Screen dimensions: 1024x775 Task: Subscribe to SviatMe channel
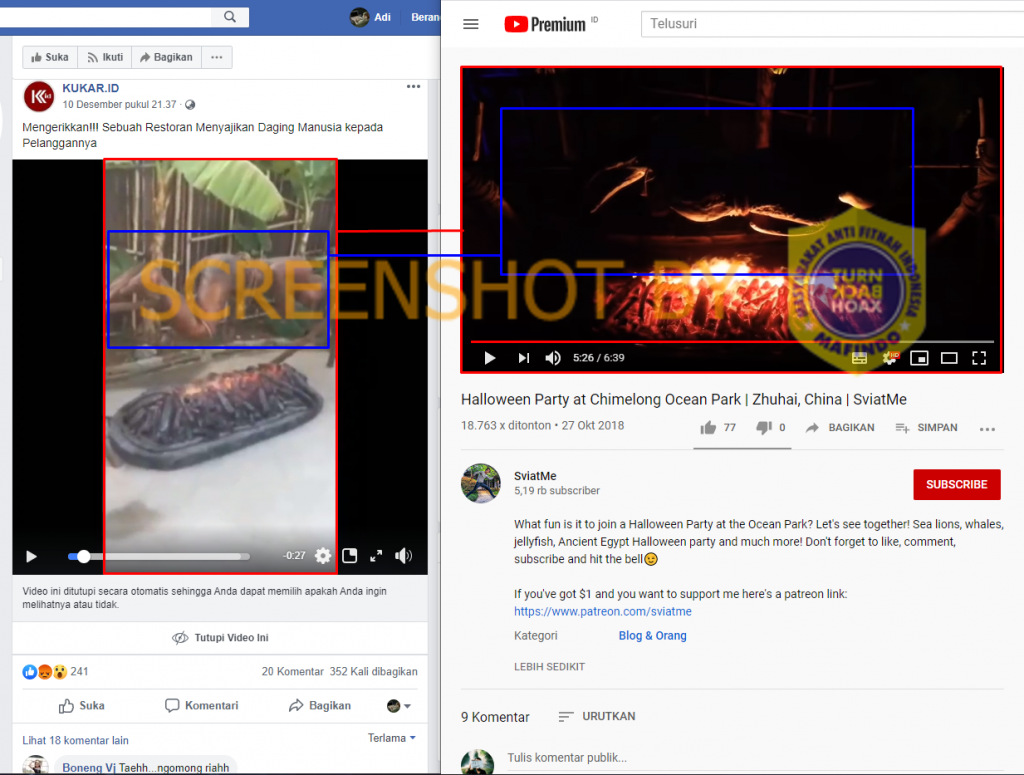point(957,484)
